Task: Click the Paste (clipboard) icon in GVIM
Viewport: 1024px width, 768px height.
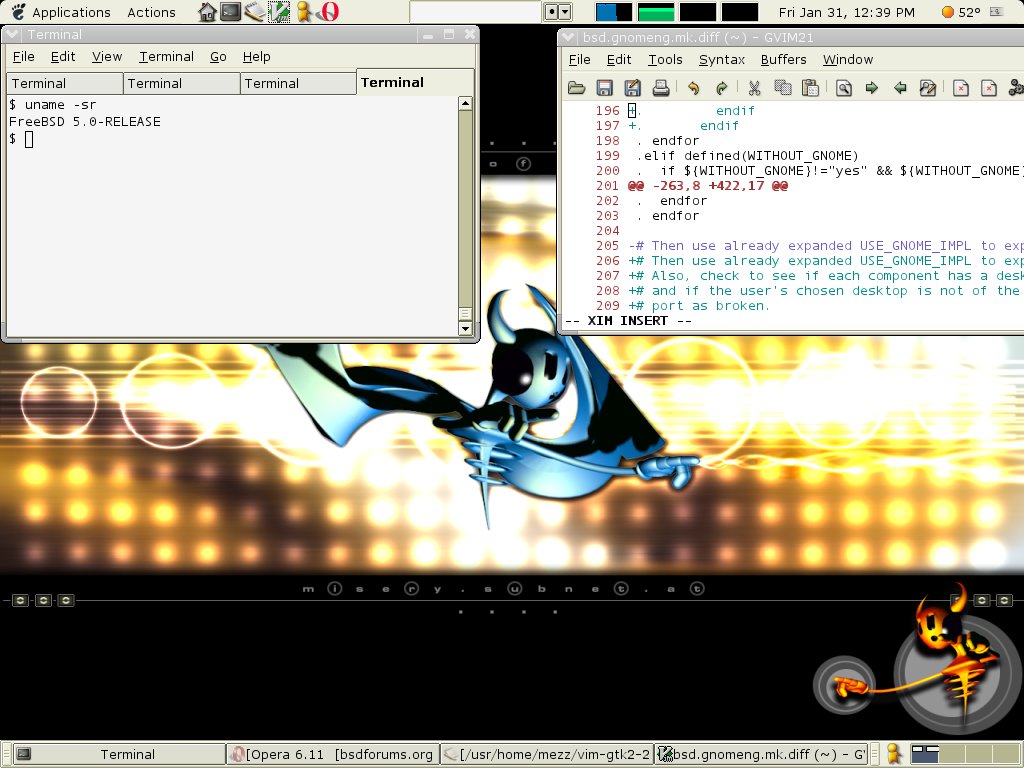Action: (x=810, y=88)
